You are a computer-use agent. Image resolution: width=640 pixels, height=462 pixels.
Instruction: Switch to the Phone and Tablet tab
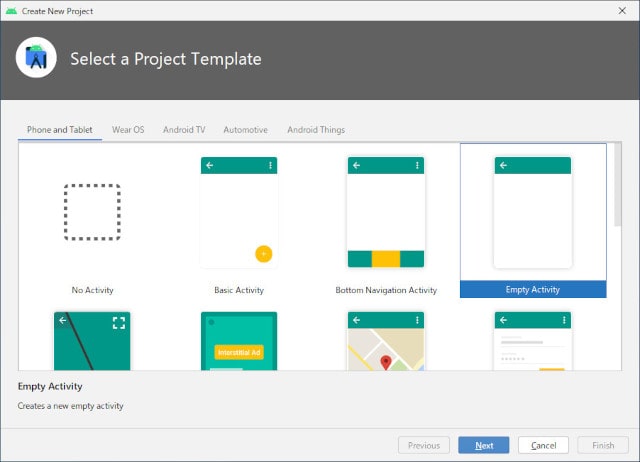(x=60, y=130)
